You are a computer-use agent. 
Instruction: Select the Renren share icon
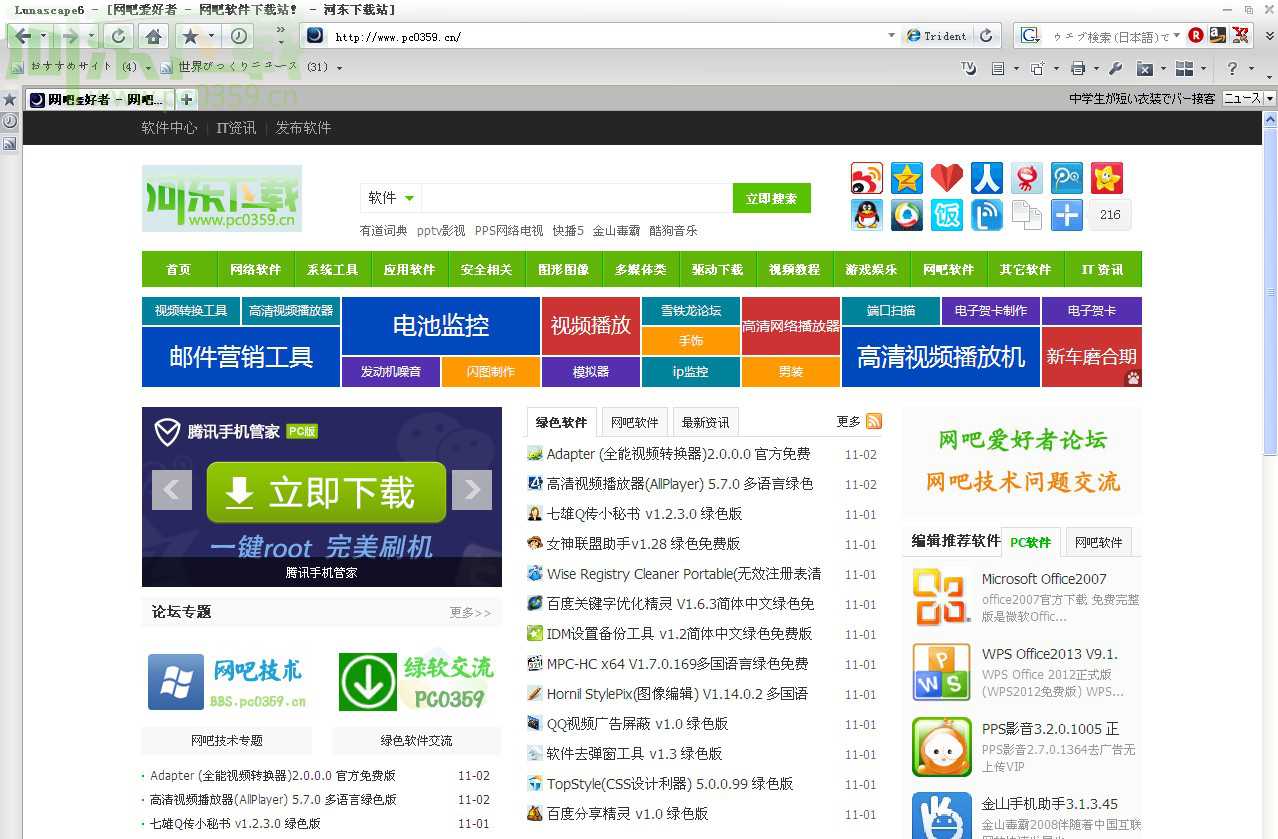point(986,177)
